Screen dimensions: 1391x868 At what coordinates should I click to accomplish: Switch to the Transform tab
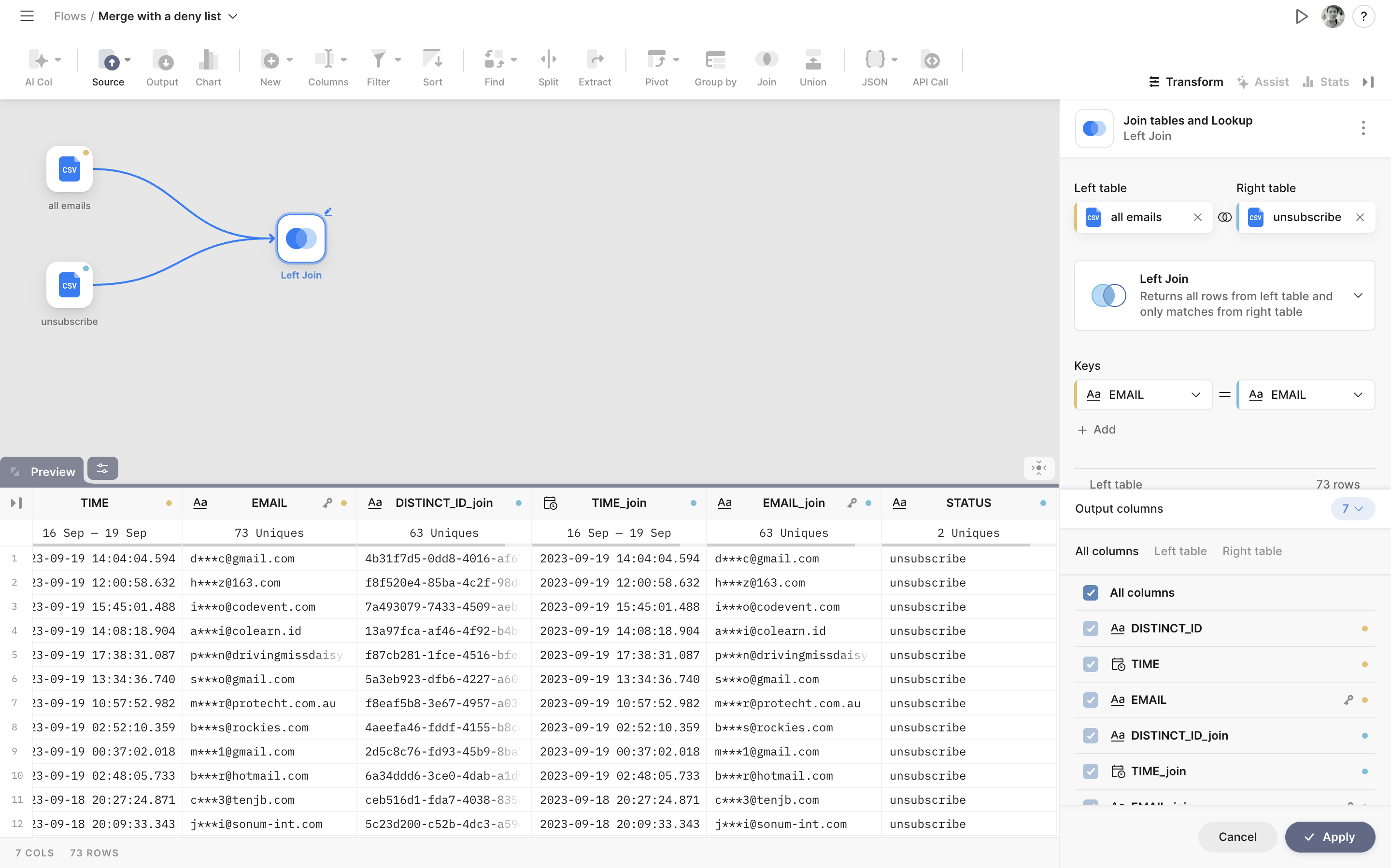coord(1185,82)
